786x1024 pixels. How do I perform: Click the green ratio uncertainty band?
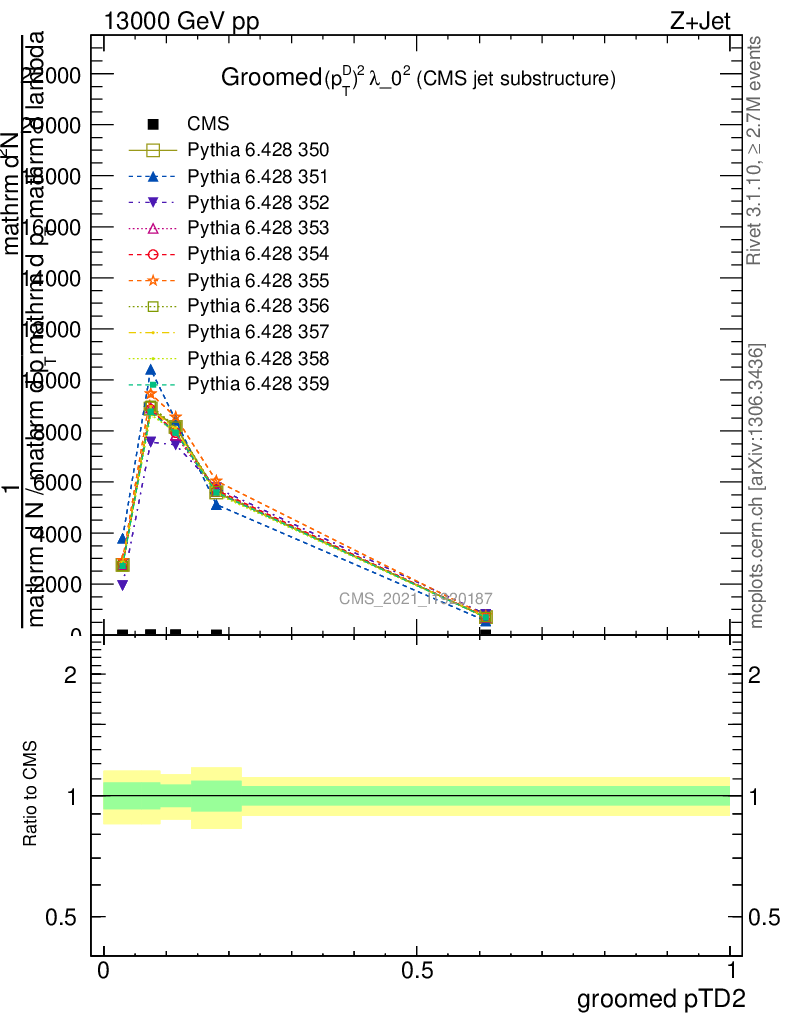click(417, 796)
